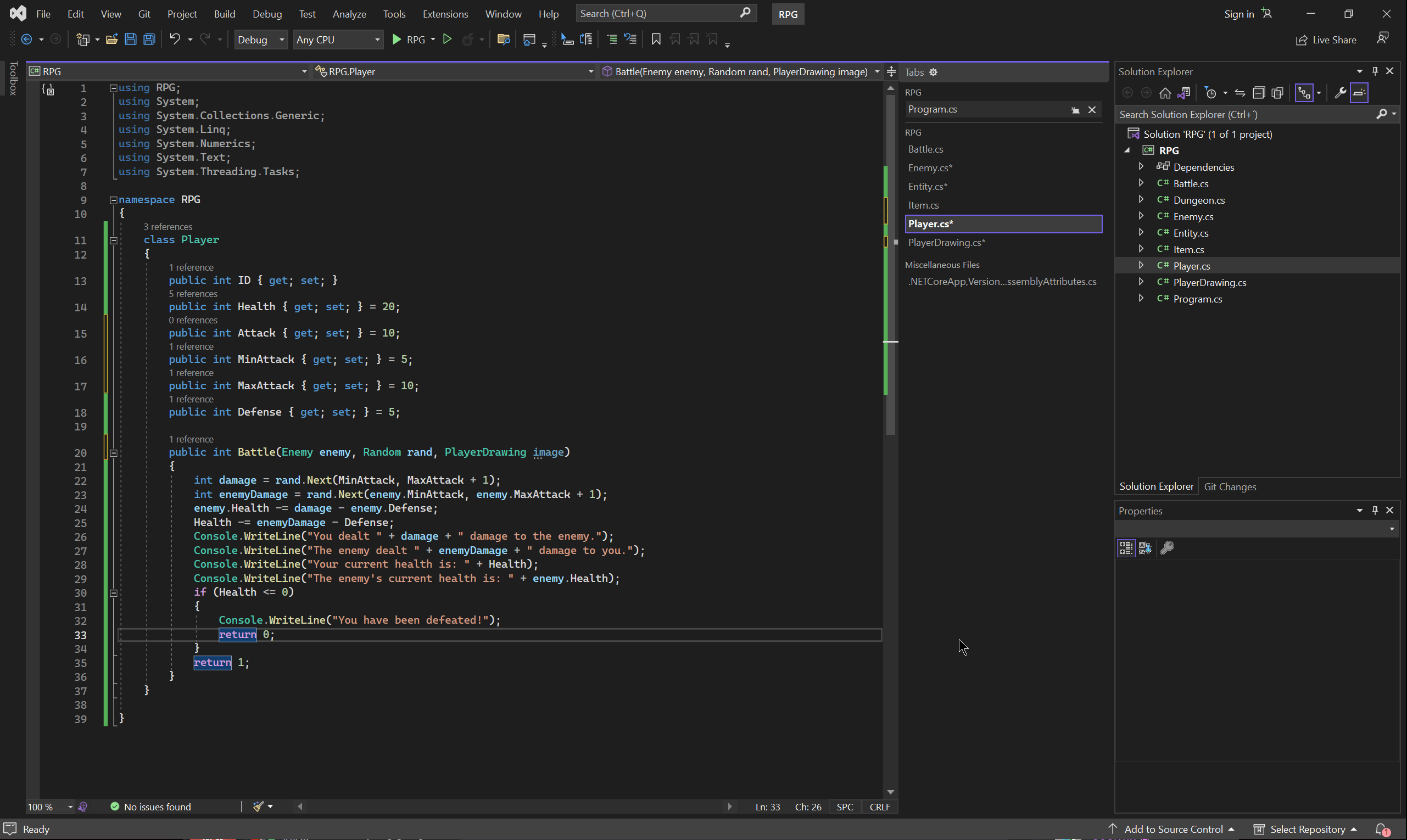Open the Debug configuration dropdown

coord(260,40)
